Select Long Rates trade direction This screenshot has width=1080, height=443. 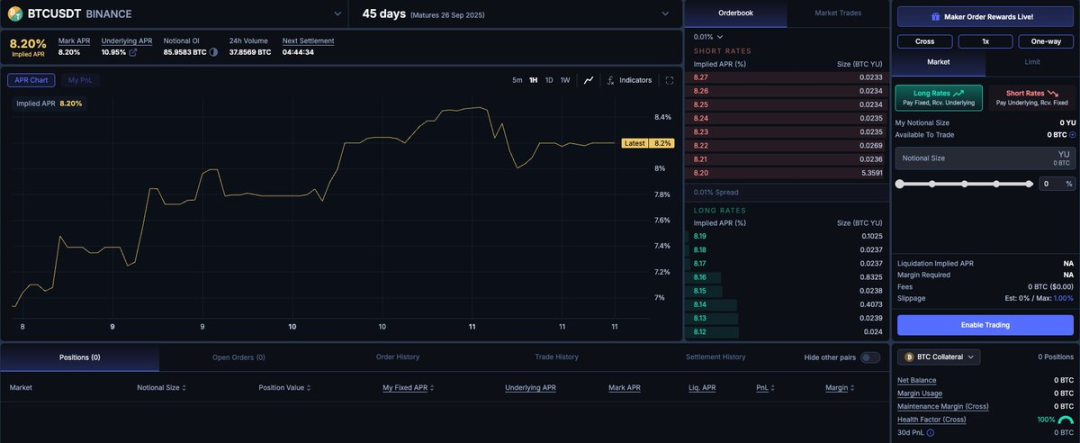(x=938, y=97)
